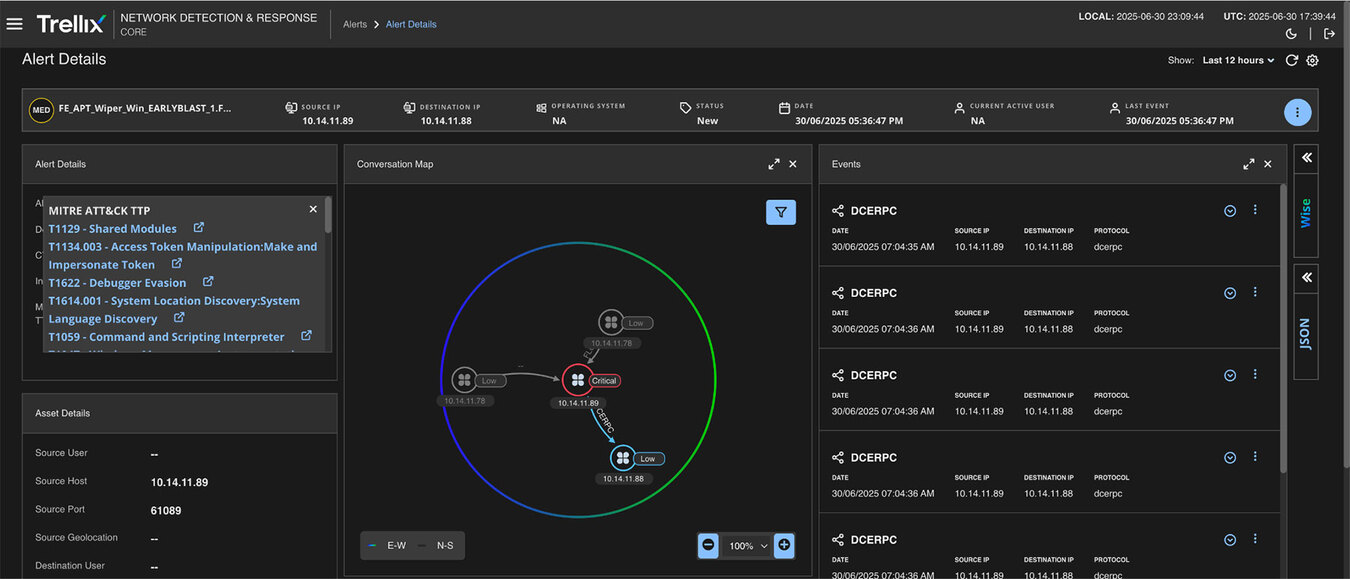Screen dimensions: 1350x579
Task: Expand the Wise side panel chevron
Action: pyautogui.click(x=1306, y=158)
